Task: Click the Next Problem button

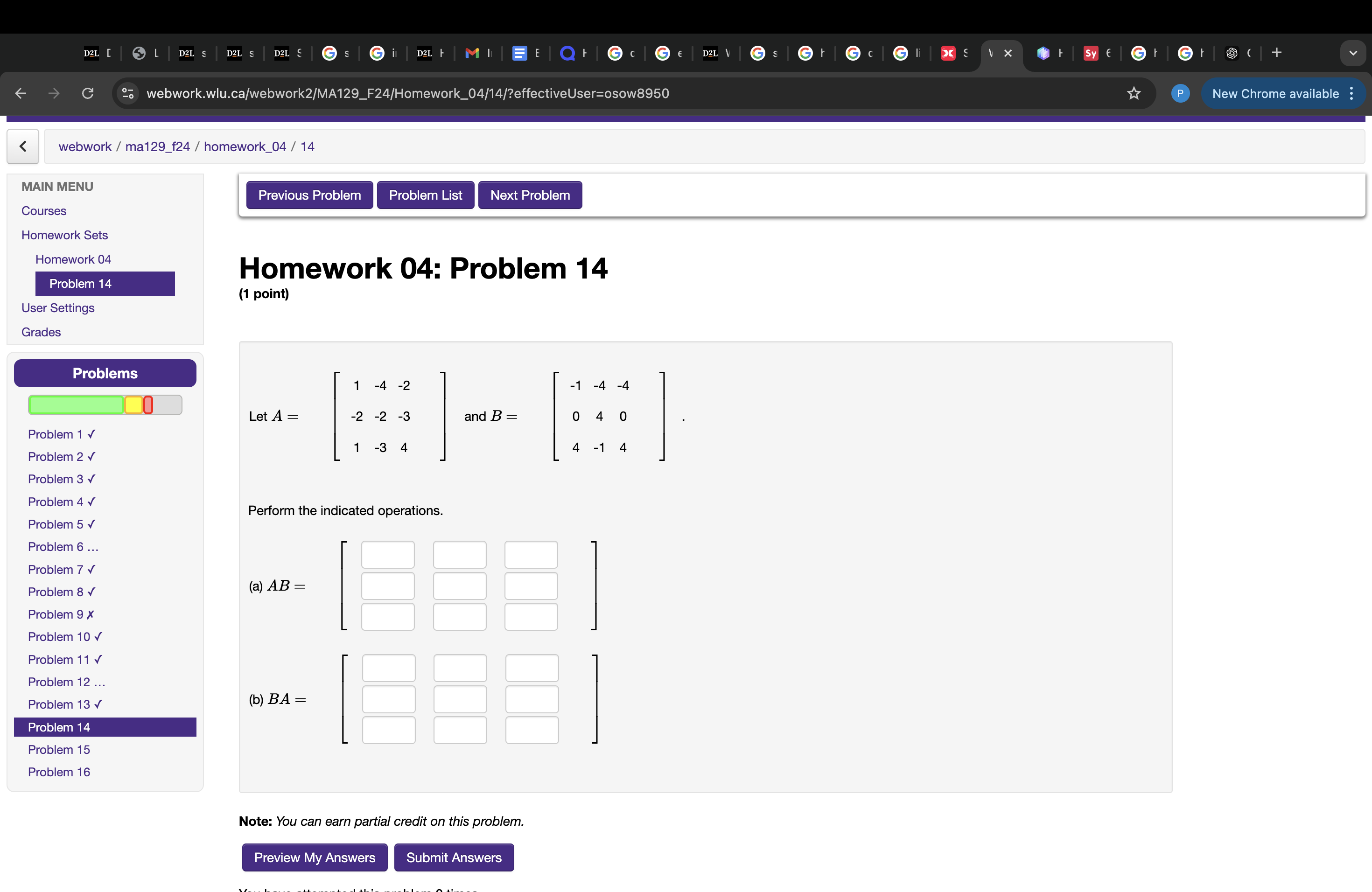Action: (x=530, y=195)
